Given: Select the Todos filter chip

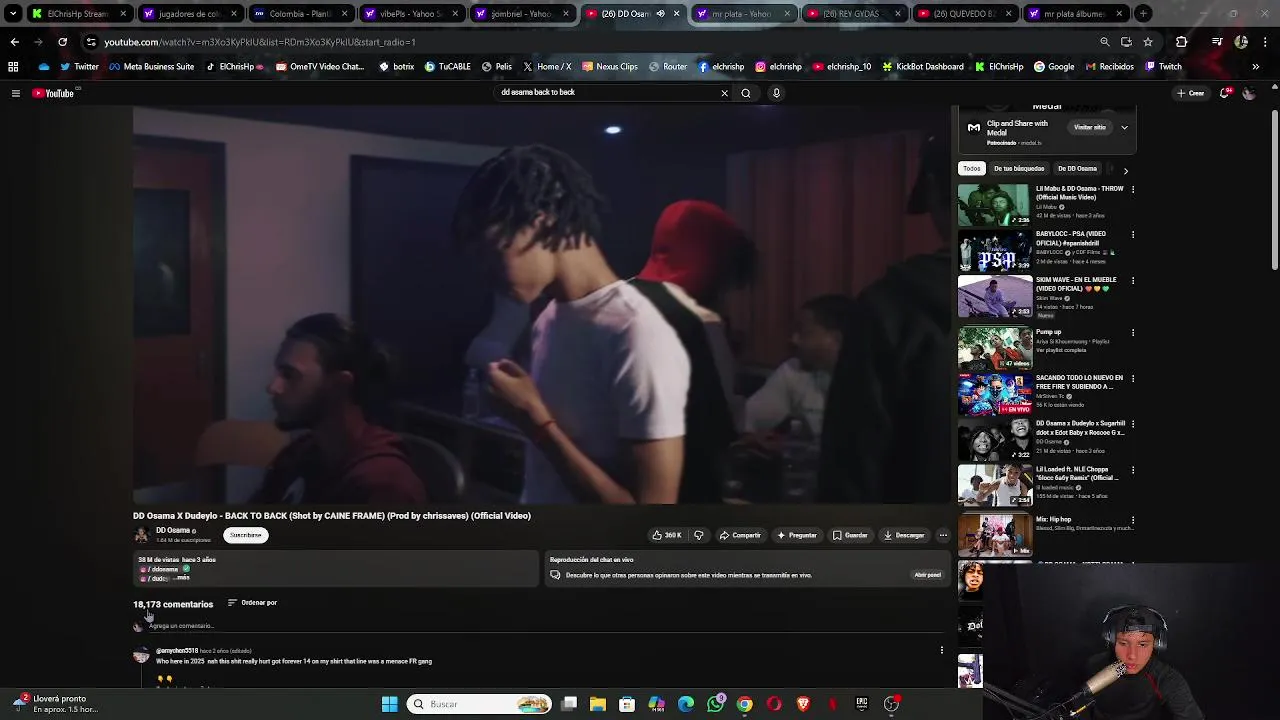Looking at the screenshot, I should [972, 169].
